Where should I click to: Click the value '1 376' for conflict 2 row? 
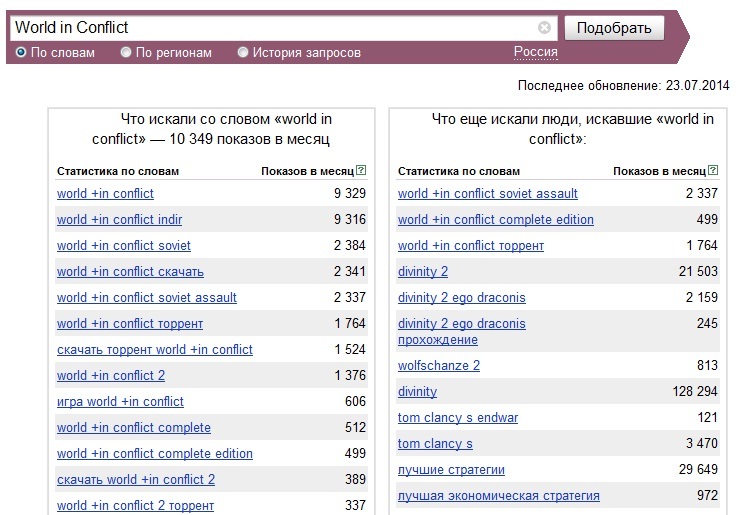350,375
